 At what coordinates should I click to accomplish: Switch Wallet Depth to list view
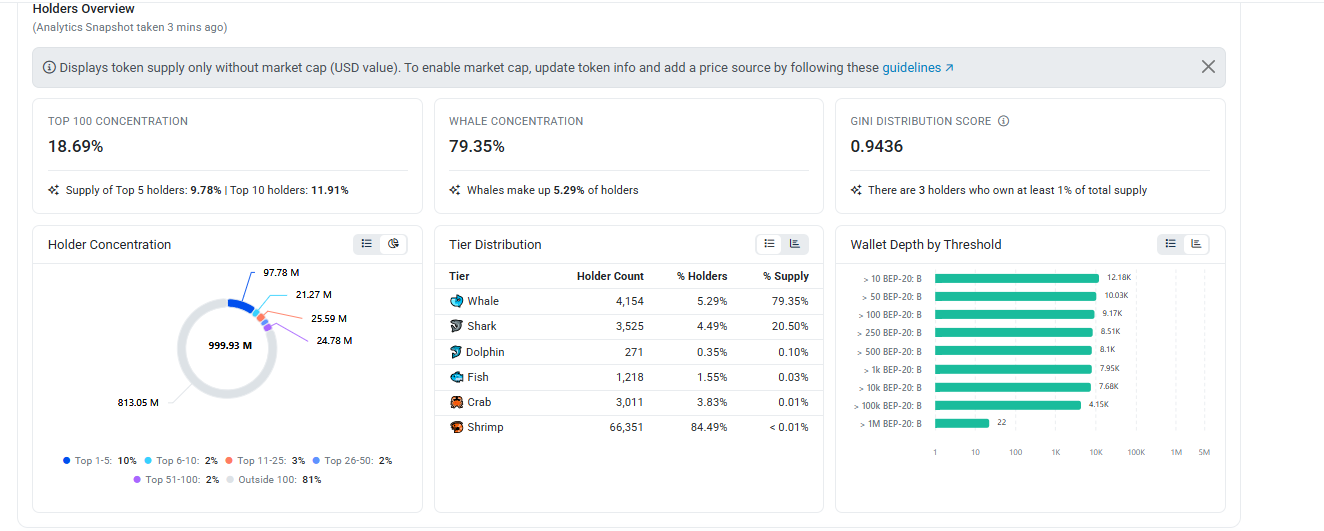(x=1171, y=244)
